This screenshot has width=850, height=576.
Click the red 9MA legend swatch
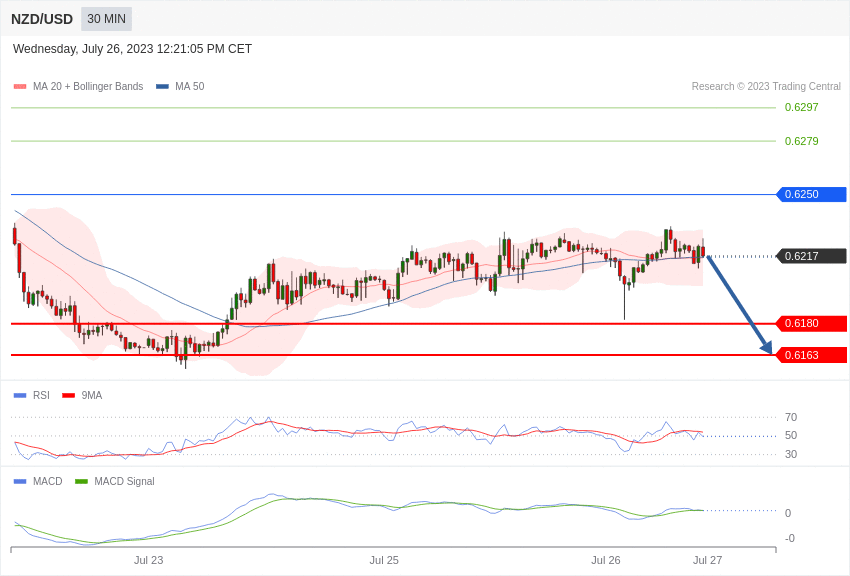pos(69,396)
